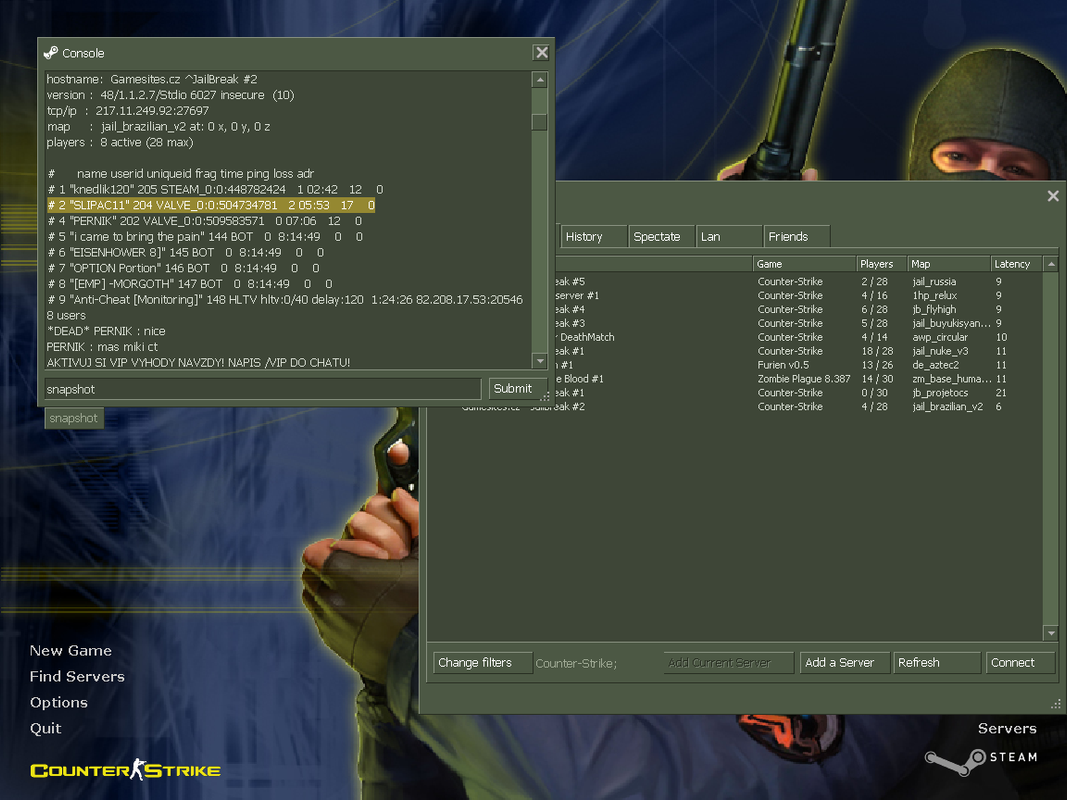
Task: Switch to the History tab
Action: (x=593, y=236)
